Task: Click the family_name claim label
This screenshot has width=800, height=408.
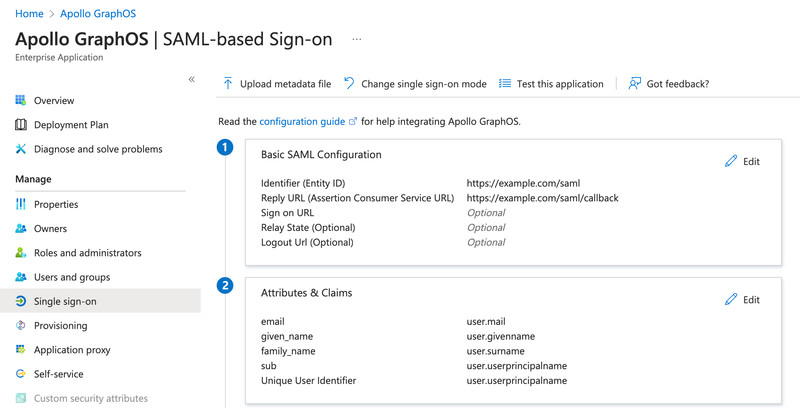Action: point(288,351)
